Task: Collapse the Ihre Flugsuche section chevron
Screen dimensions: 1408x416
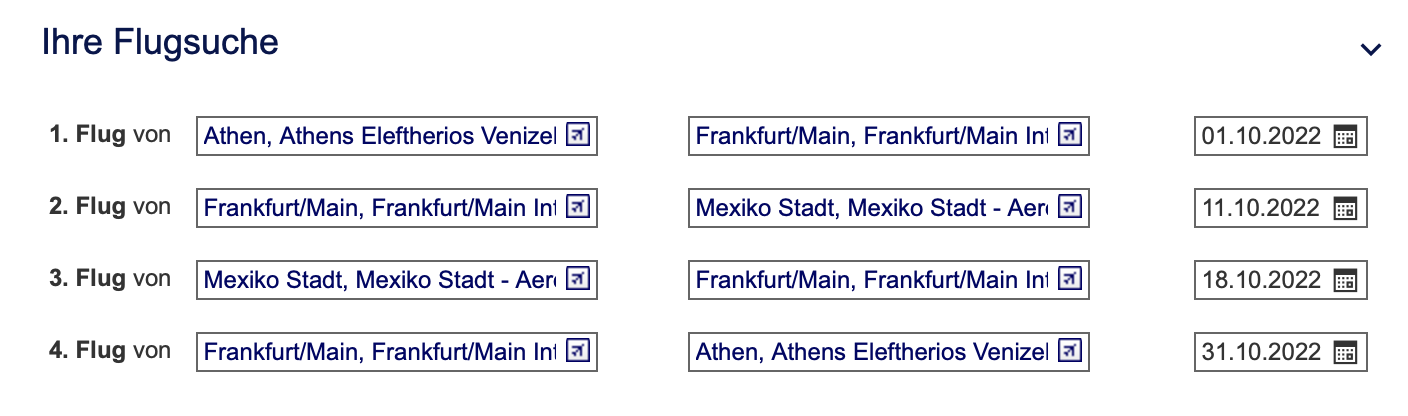Action: click(x=1370, y=49)
